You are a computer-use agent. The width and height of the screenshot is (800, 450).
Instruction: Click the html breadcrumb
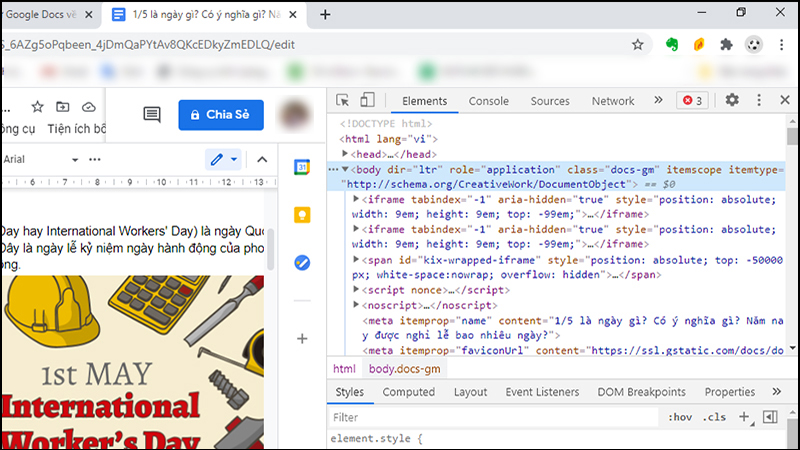344,369
